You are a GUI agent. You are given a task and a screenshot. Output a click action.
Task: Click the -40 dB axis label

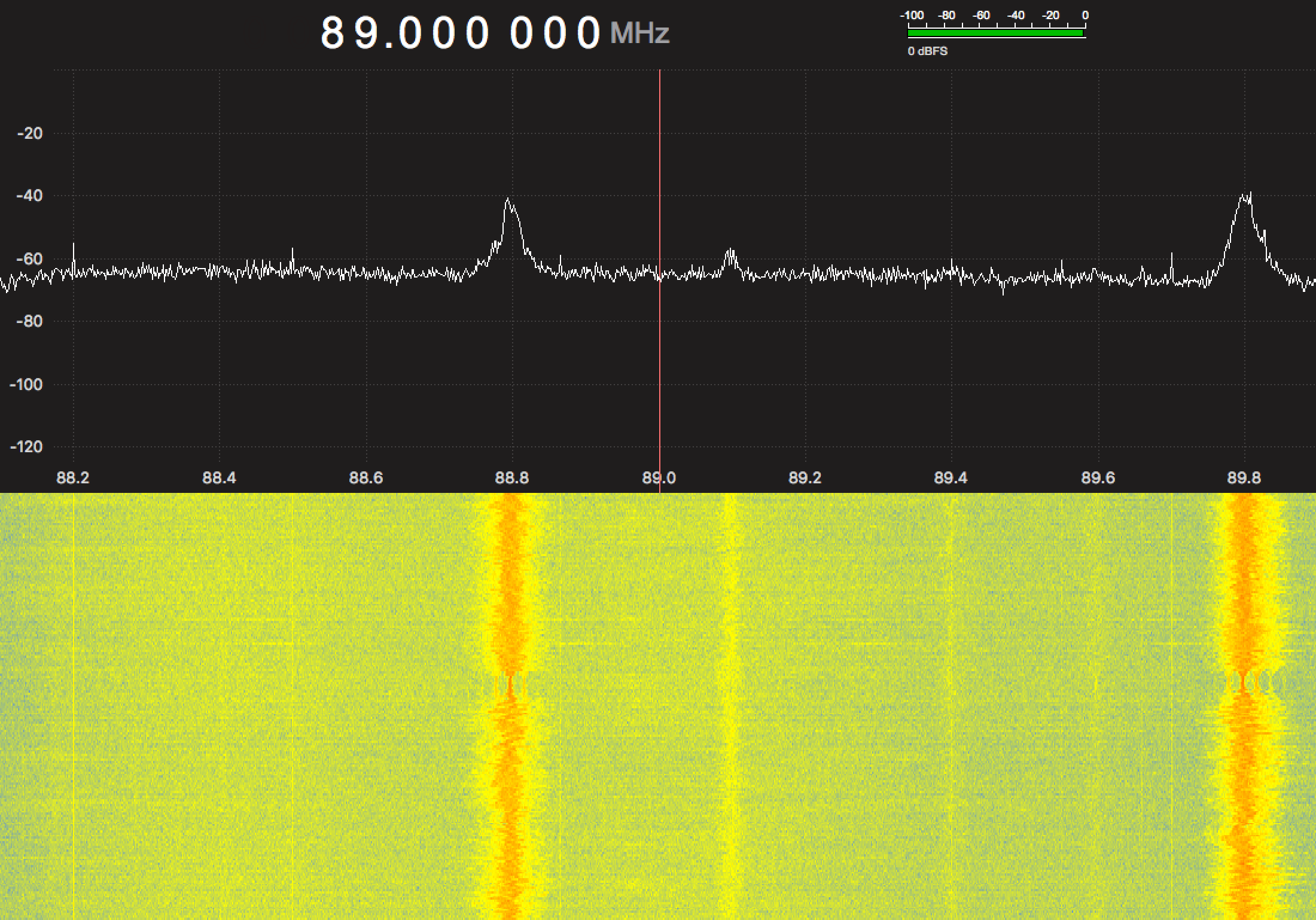click(x=30, y=196)
